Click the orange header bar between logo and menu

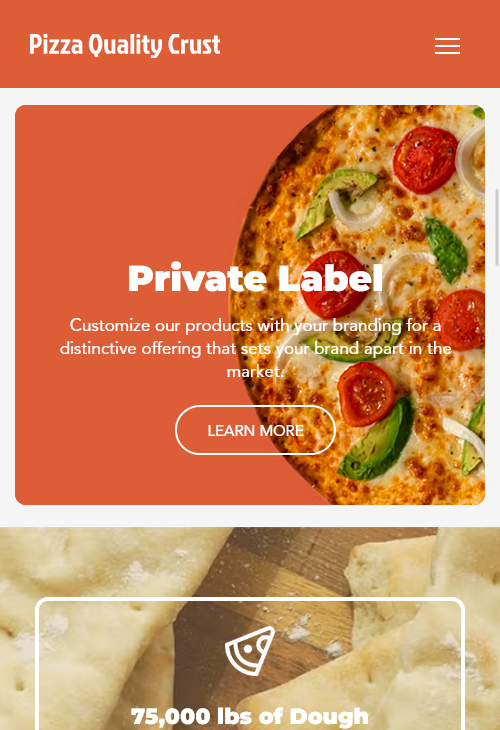pos(326,44)
